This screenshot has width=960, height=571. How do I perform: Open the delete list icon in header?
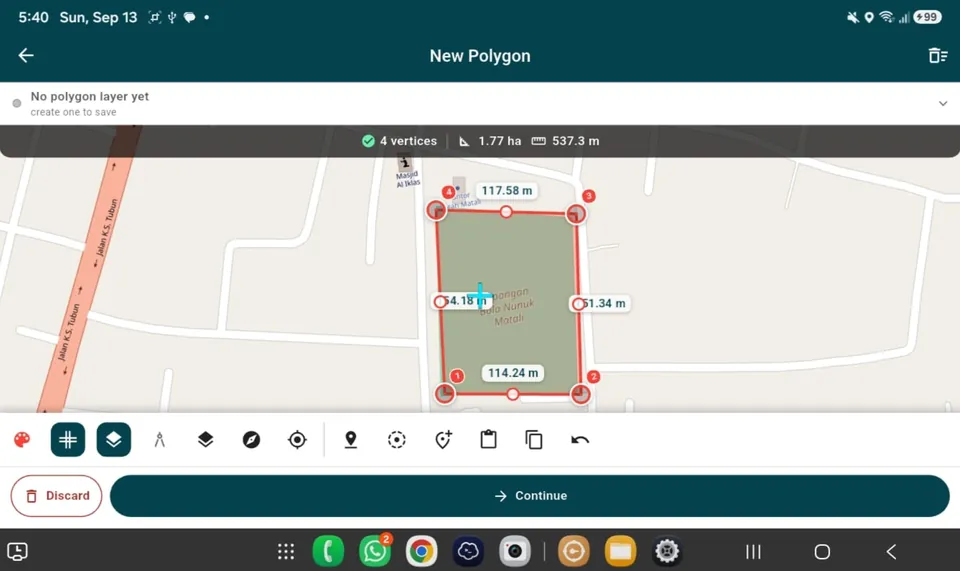click(x=938, y=55)
